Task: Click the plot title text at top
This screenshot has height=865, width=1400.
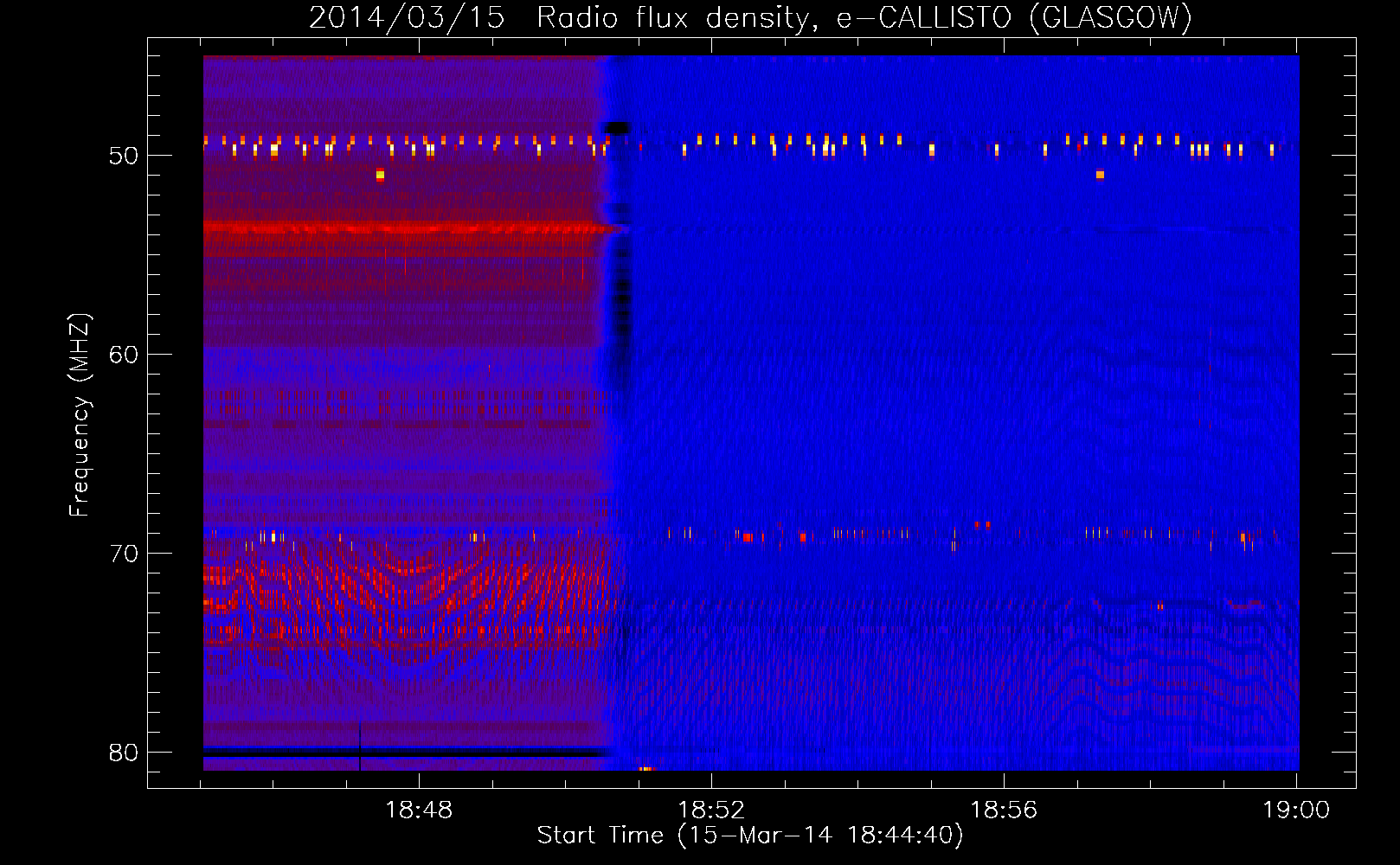Action: coord(750,17)
